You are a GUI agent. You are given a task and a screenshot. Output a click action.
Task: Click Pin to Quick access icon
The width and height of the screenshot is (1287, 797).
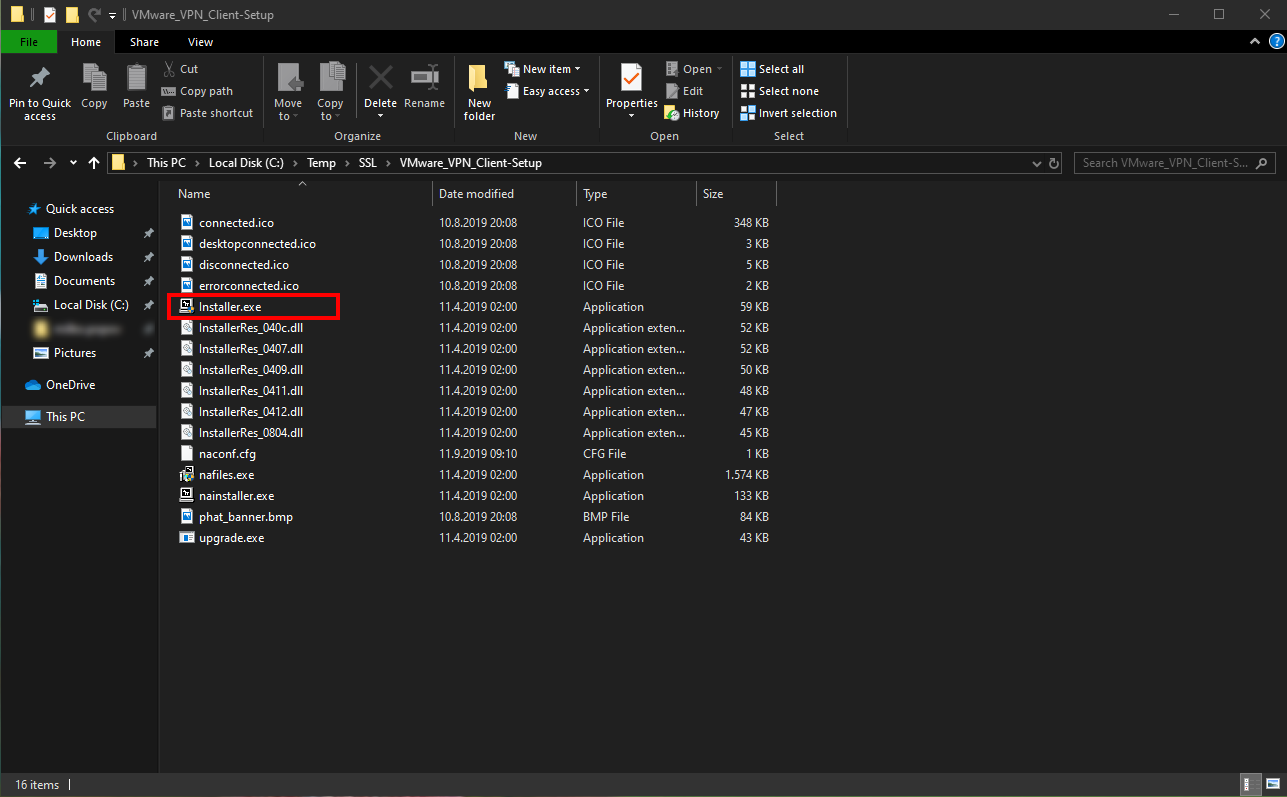point(40,78)
